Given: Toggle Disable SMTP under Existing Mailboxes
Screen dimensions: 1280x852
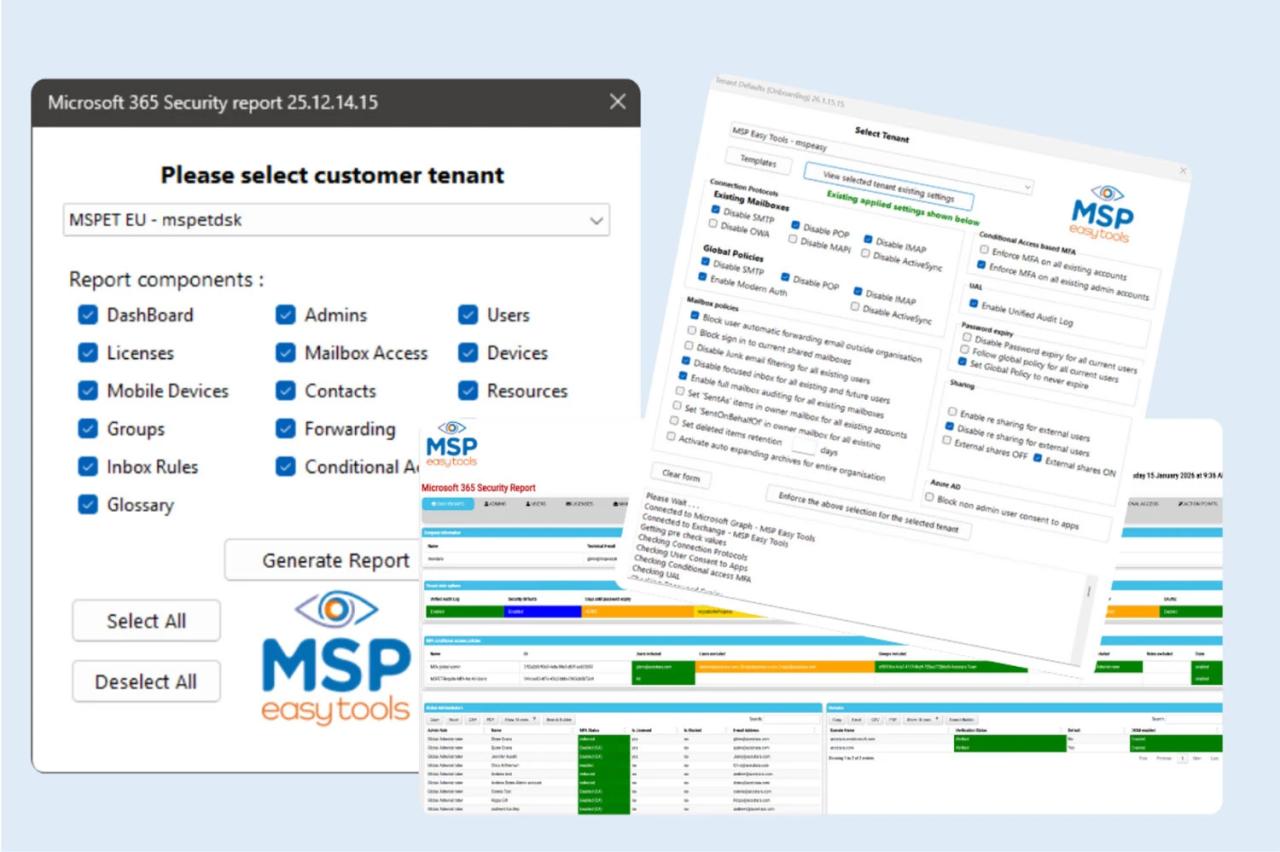Looking at the screenshot, I should (x=716, y=210).
